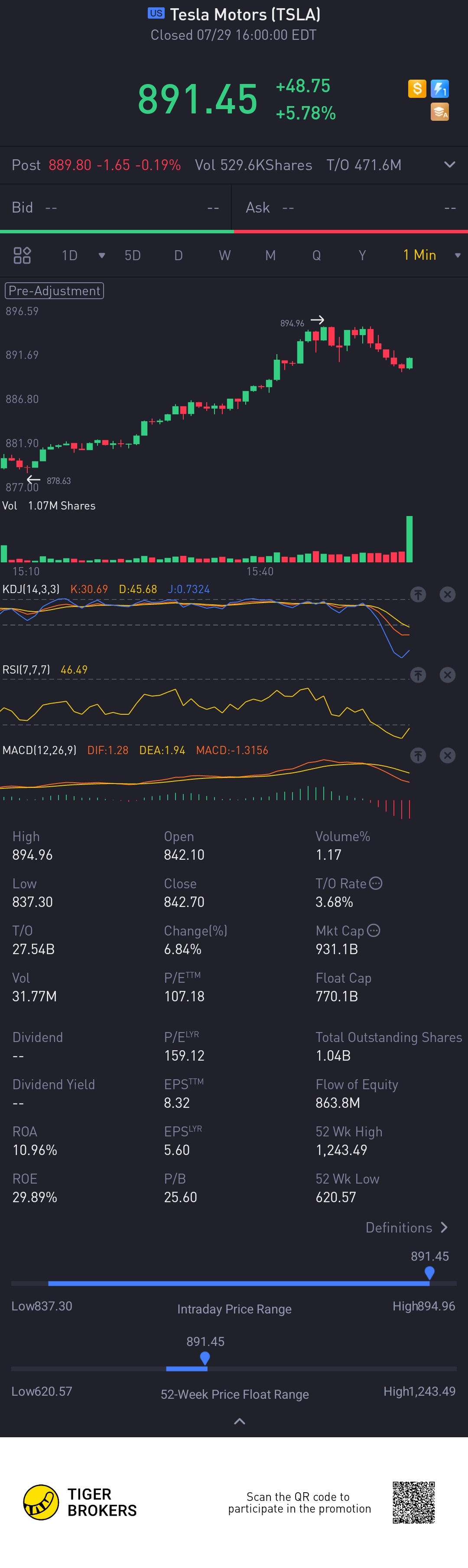Switch to the D daily chart tab

click(x=179, y=255)
